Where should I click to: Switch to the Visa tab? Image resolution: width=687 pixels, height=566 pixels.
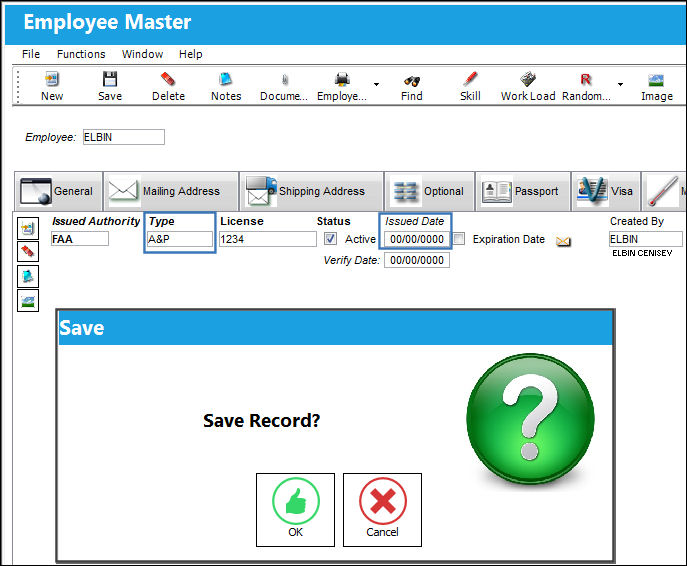tap(606, 191)
